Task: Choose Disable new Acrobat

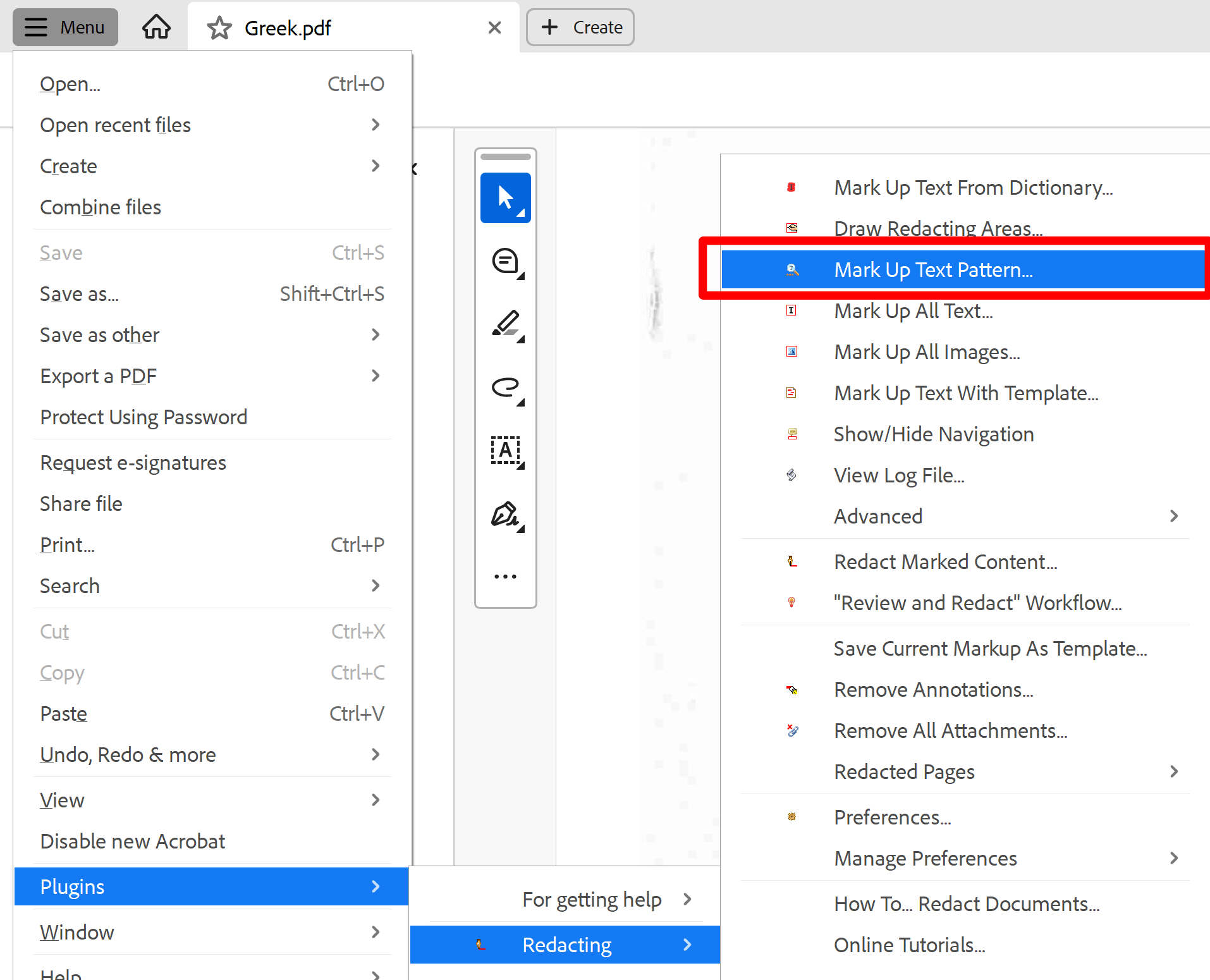Action: (x=212, y=841)
